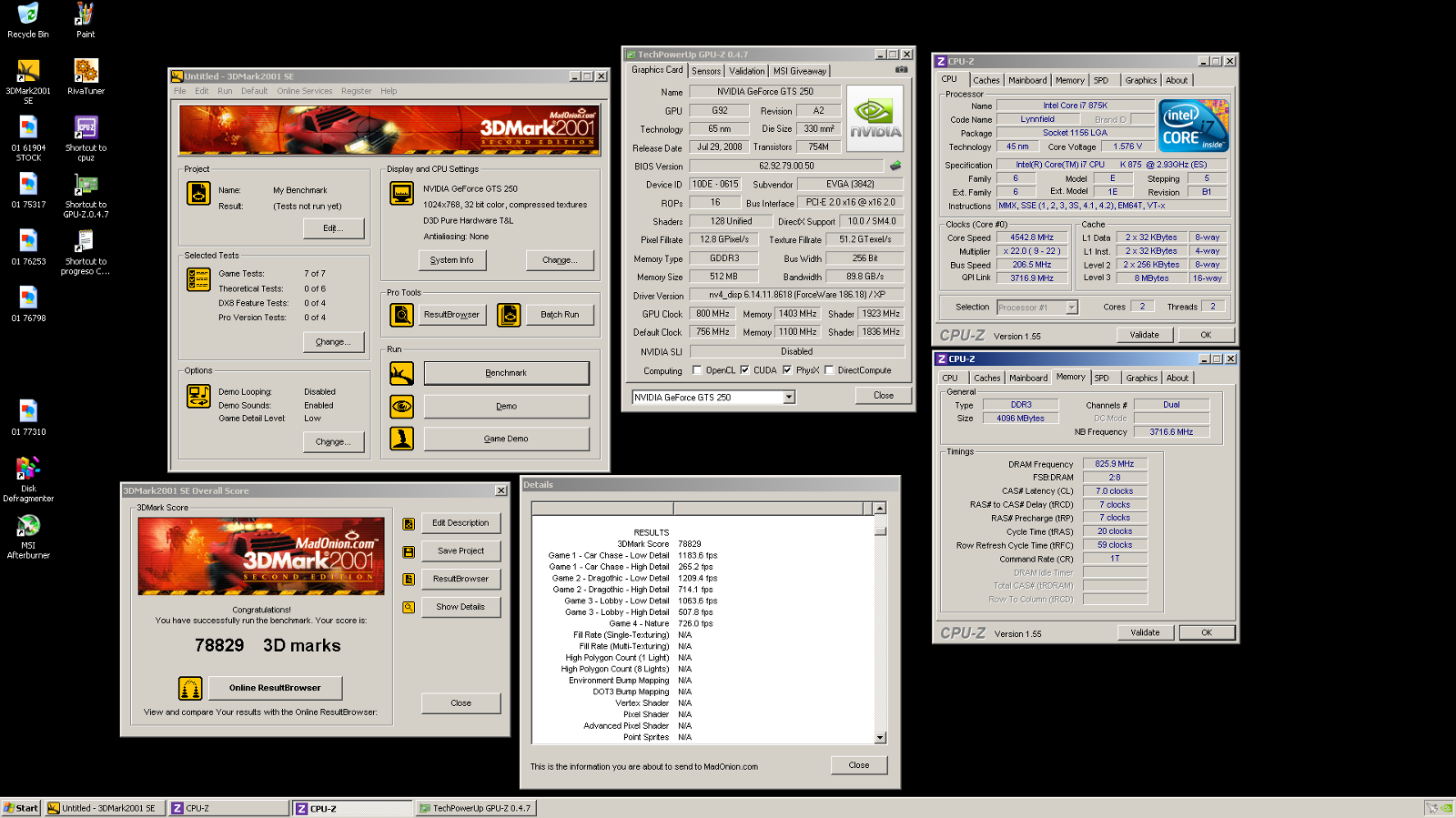The image size is (1456, 818).
Task: Open MSI Afterburner desktop icon
Action: [28, 537]
